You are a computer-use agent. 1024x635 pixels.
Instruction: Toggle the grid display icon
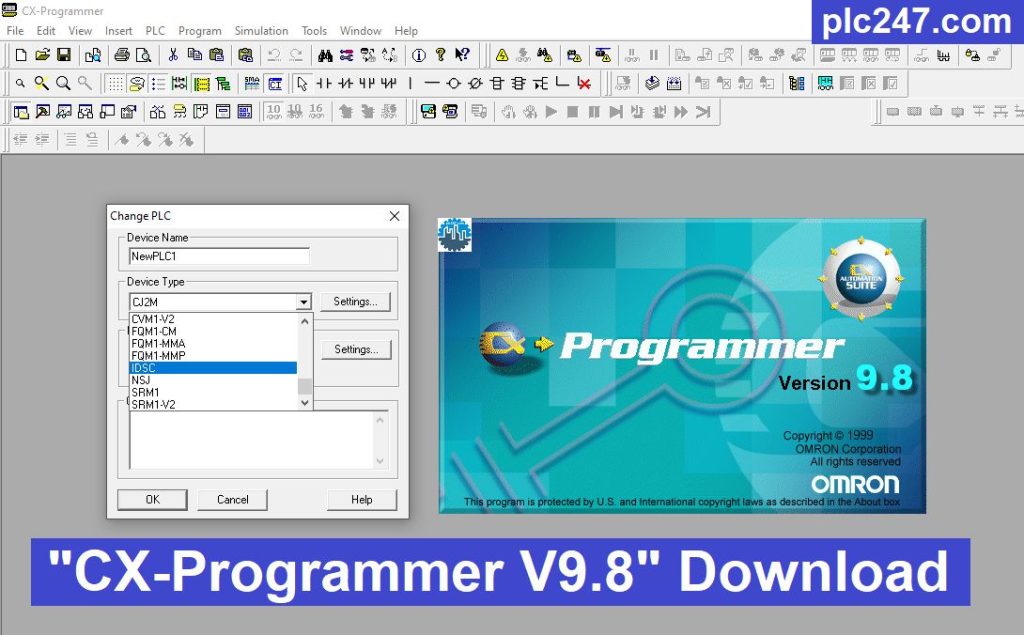pos(115,83)
